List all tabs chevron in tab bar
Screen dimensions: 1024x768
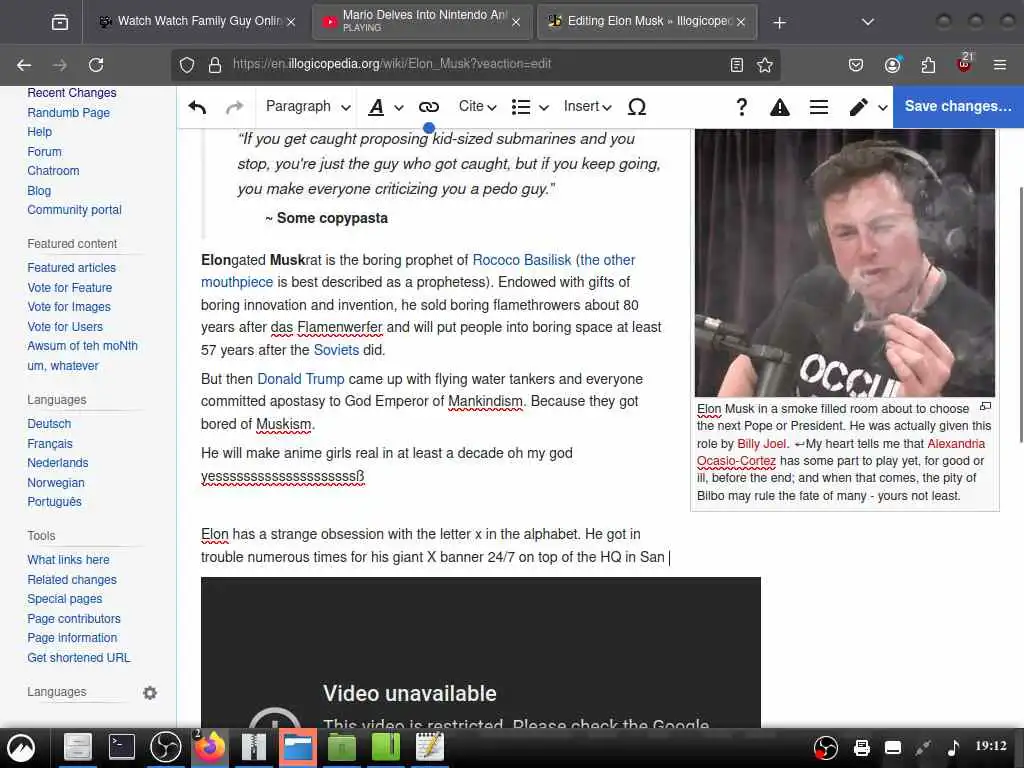click(868, 23)
